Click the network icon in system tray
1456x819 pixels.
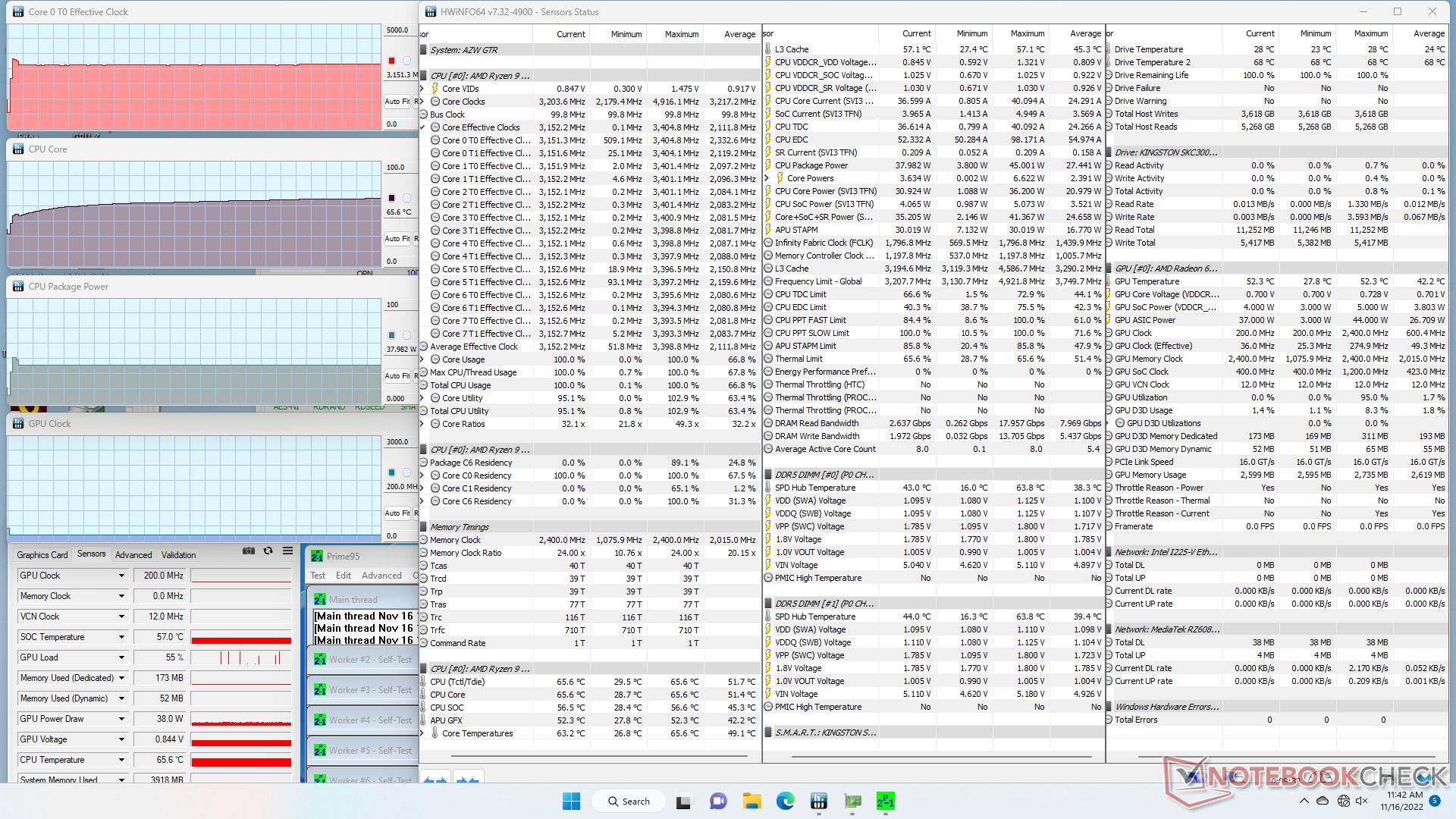coord(1343,801)
